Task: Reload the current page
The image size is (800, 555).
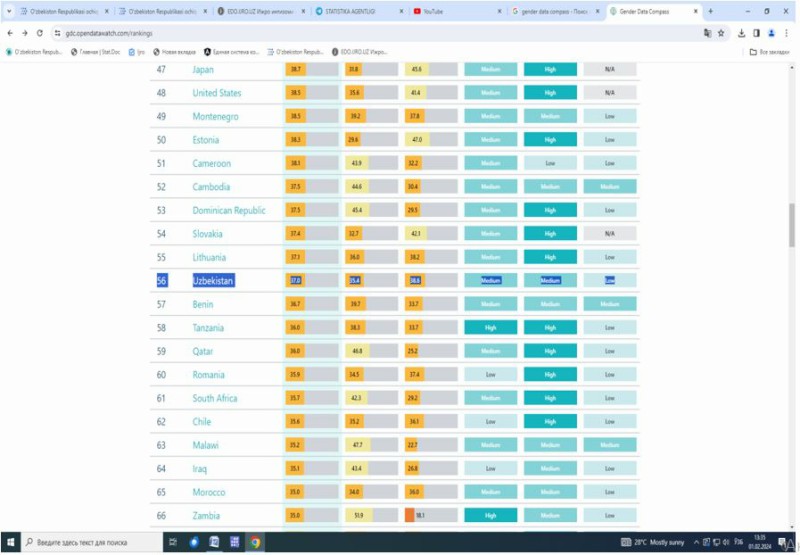Action: click(x=39, y=32)
